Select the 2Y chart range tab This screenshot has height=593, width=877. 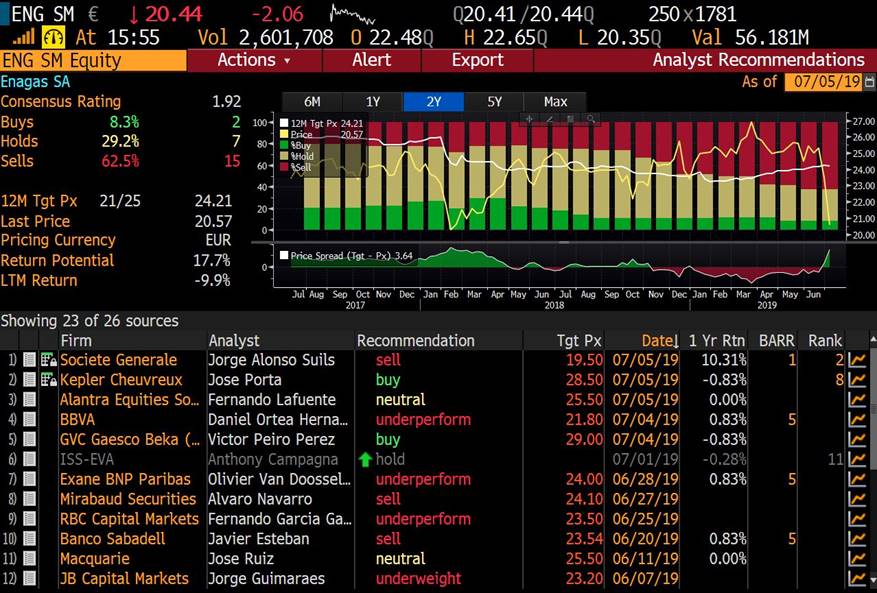click(433, 102)
